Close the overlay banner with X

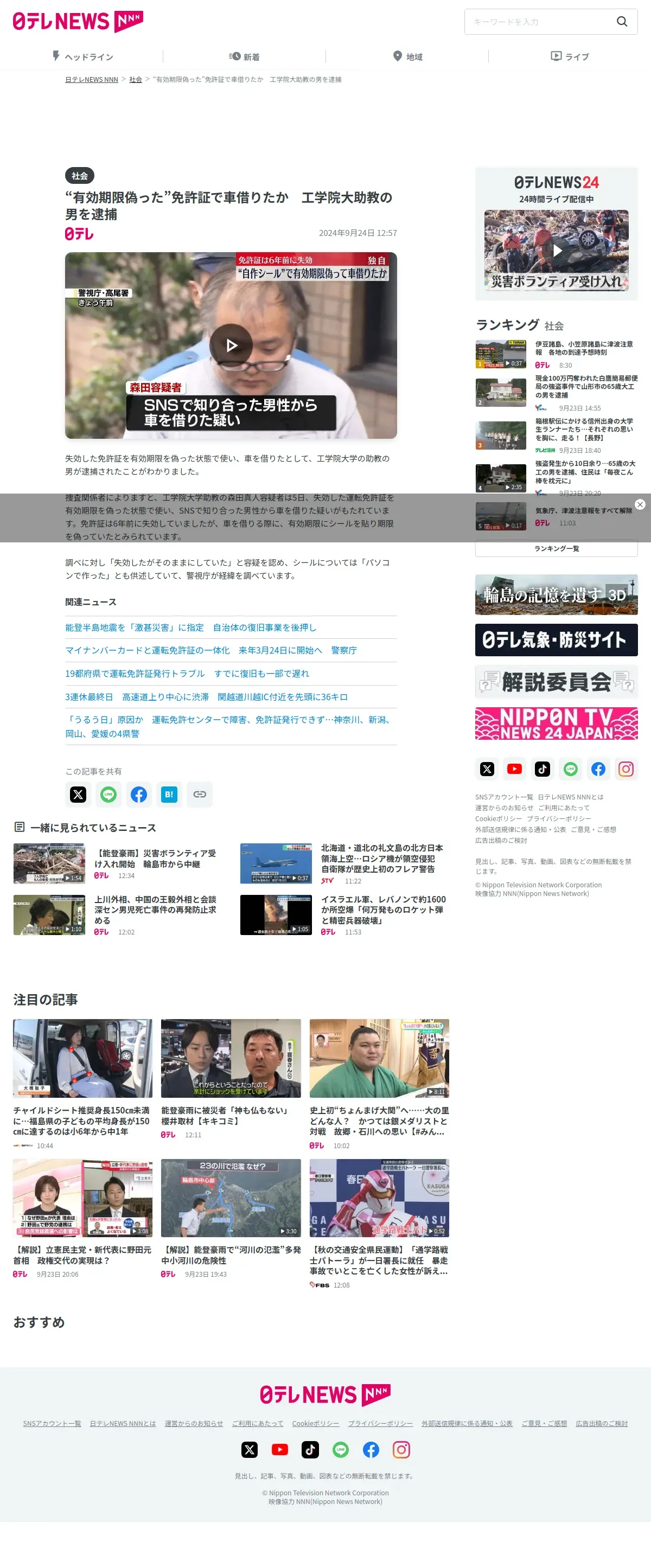pos(640,504)
